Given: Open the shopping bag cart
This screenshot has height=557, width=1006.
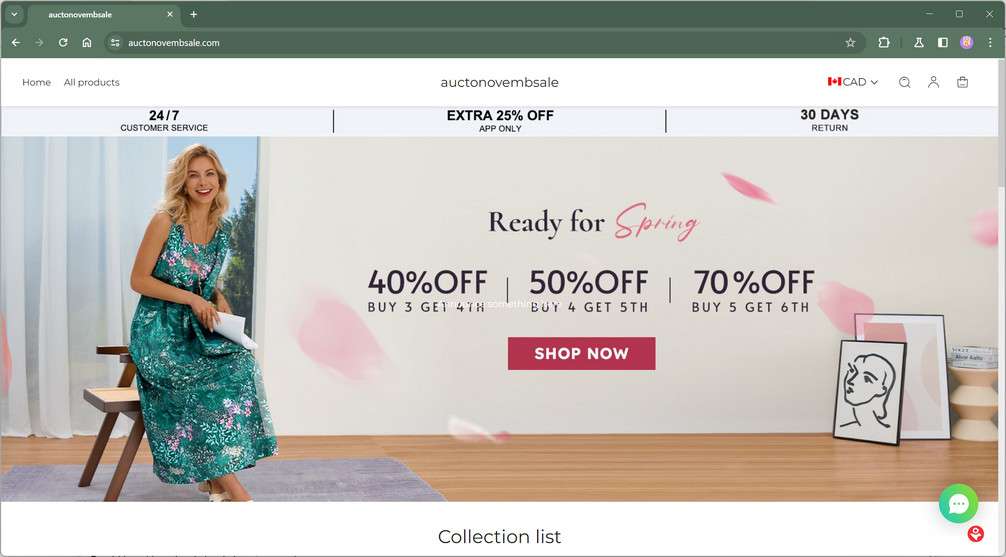Looking at the screenshot, I should (x=962, y=82).
